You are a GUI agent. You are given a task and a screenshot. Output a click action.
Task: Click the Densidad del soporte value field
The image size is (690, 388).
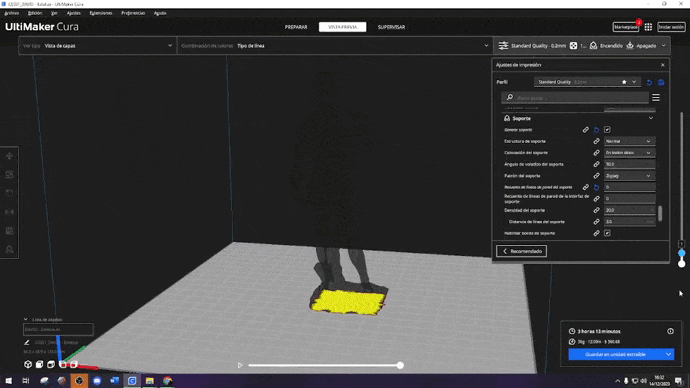(x=629, y=210)
